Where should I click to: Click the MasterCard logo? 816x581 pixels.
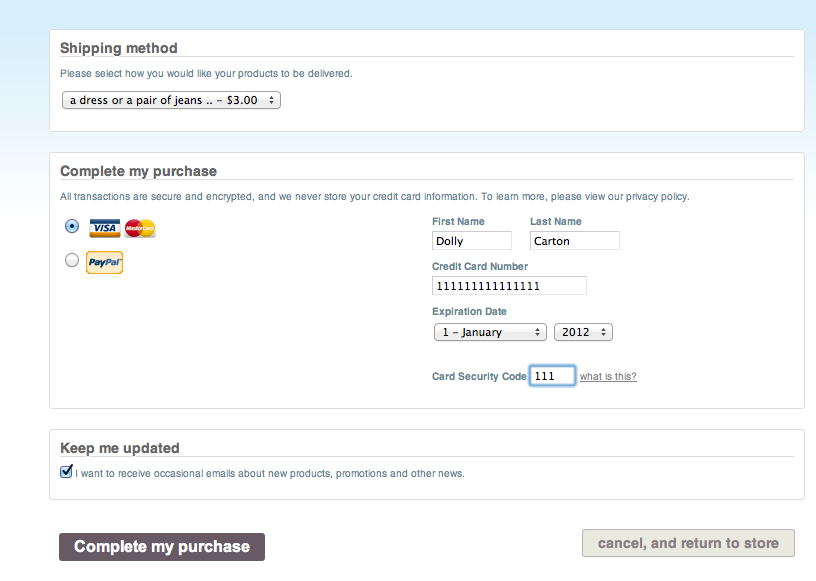pyautogui.click(x=140, y=228)
